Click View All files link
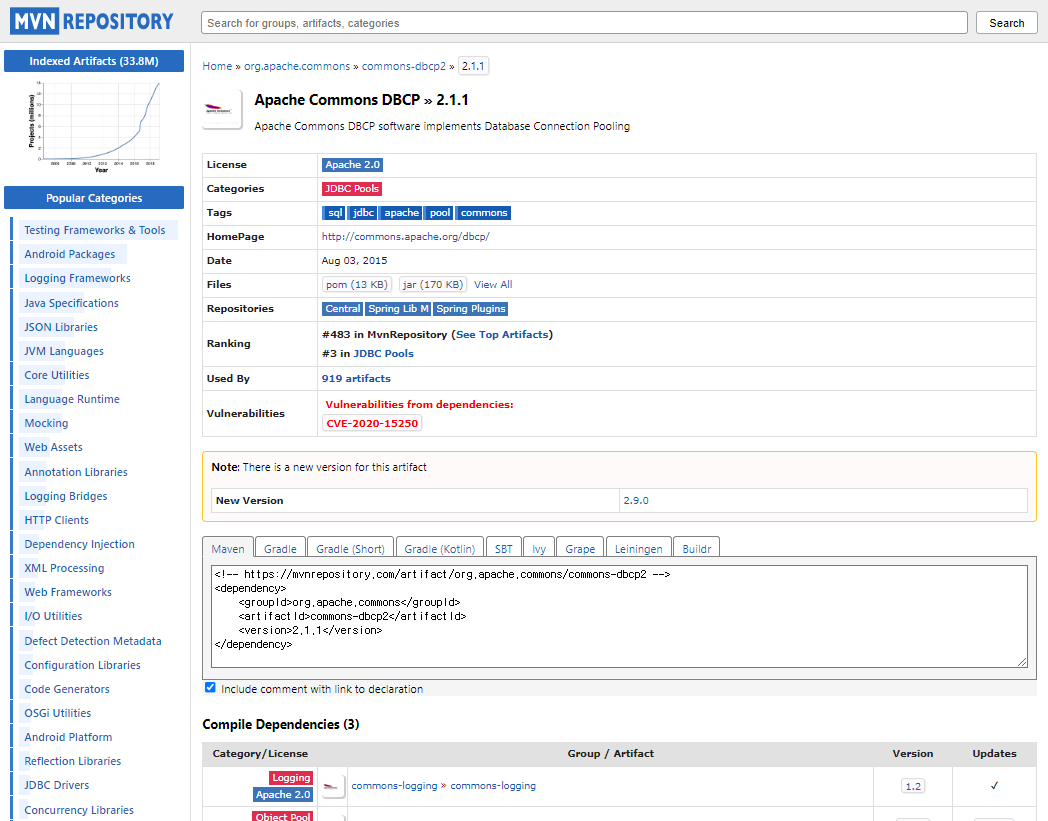Screen dimensions: 1048x821 pos(493,284)
